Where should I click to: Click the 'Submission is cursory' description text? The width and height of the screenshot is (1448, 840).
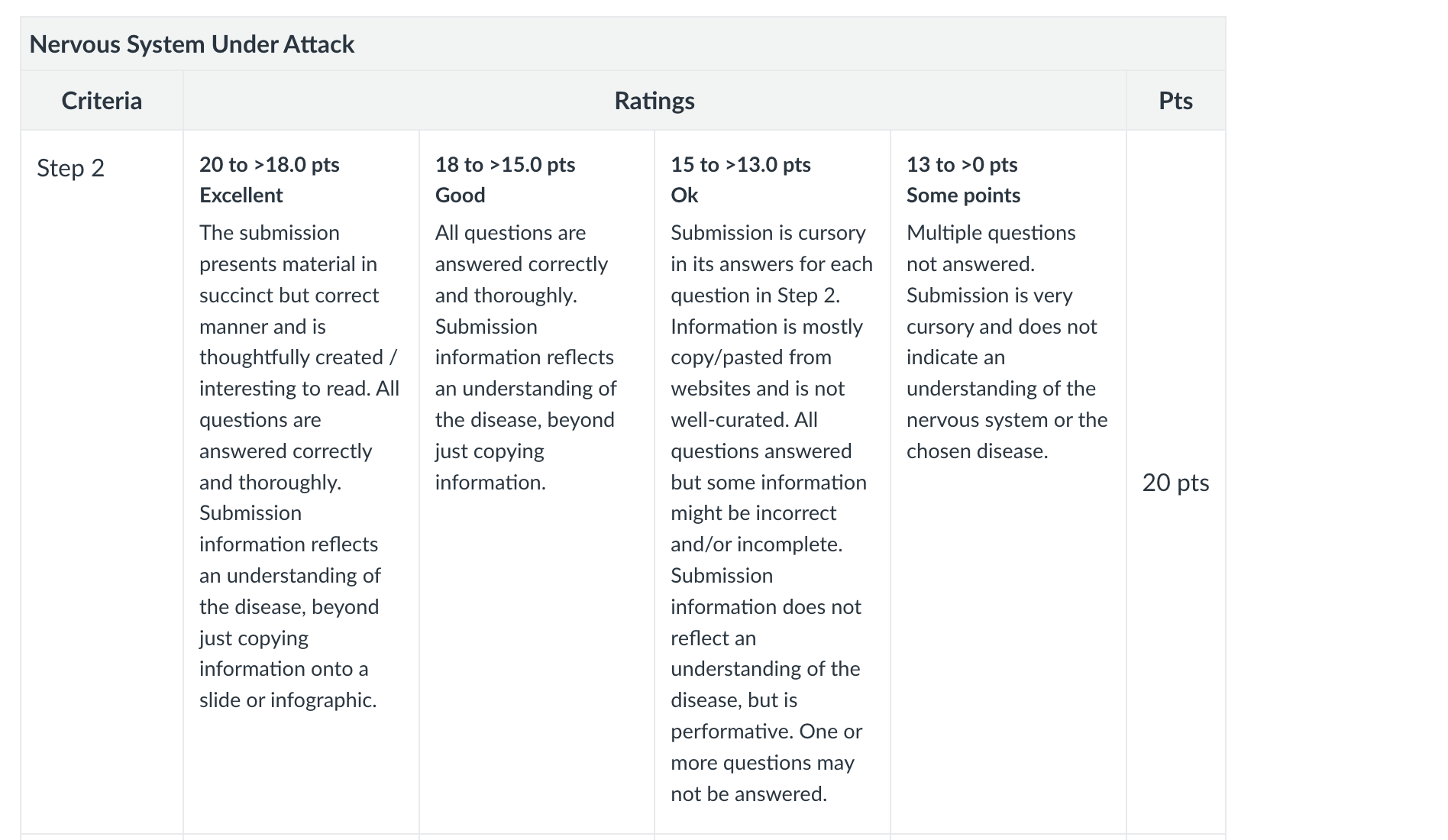(771, 513)
